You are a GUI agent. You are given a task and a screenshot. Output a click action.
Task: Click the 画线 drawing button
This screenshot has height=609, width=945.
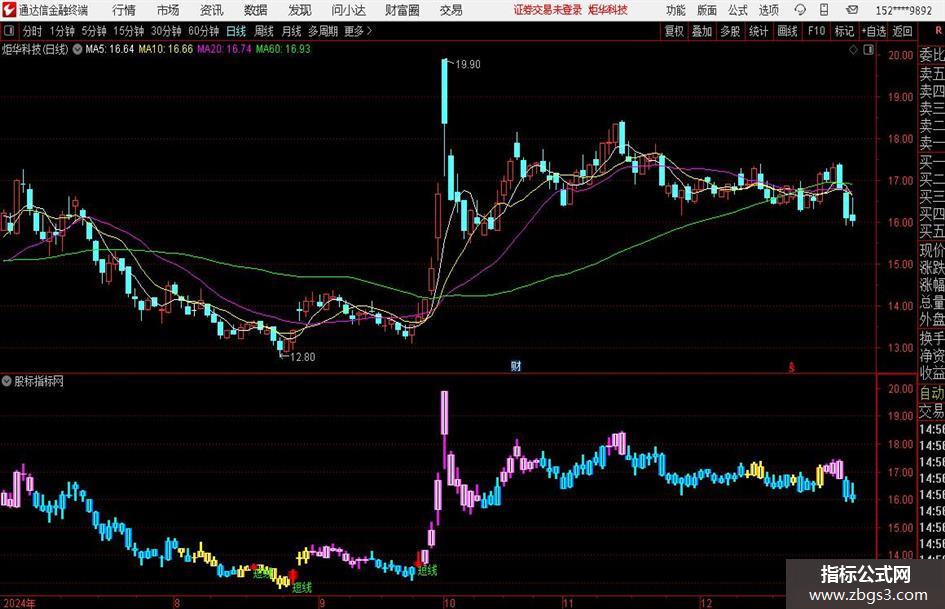(788, 31)
